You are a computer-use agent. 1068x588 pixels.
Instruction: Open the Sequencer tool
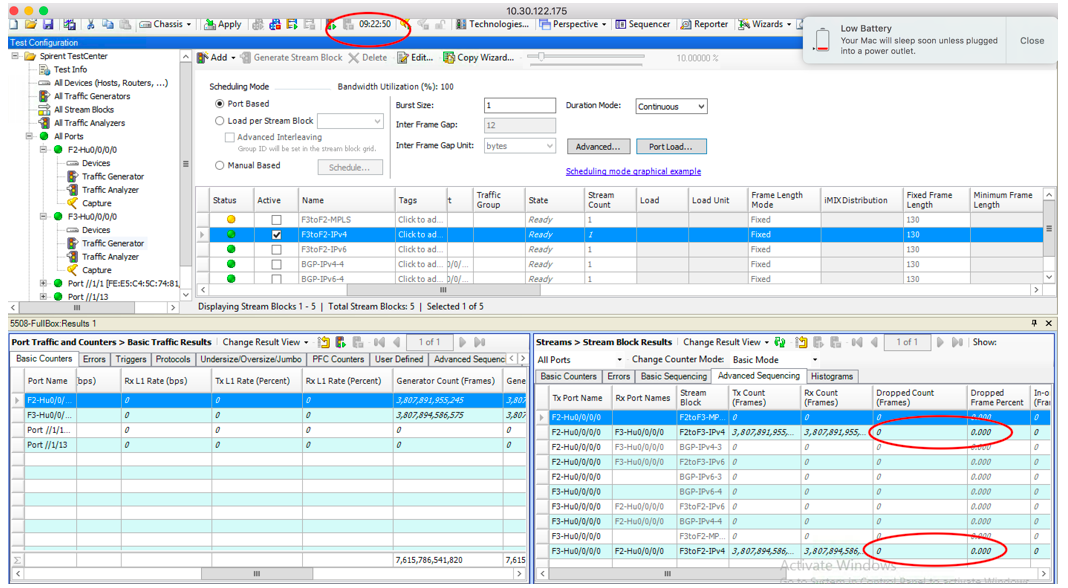point(642,24)
